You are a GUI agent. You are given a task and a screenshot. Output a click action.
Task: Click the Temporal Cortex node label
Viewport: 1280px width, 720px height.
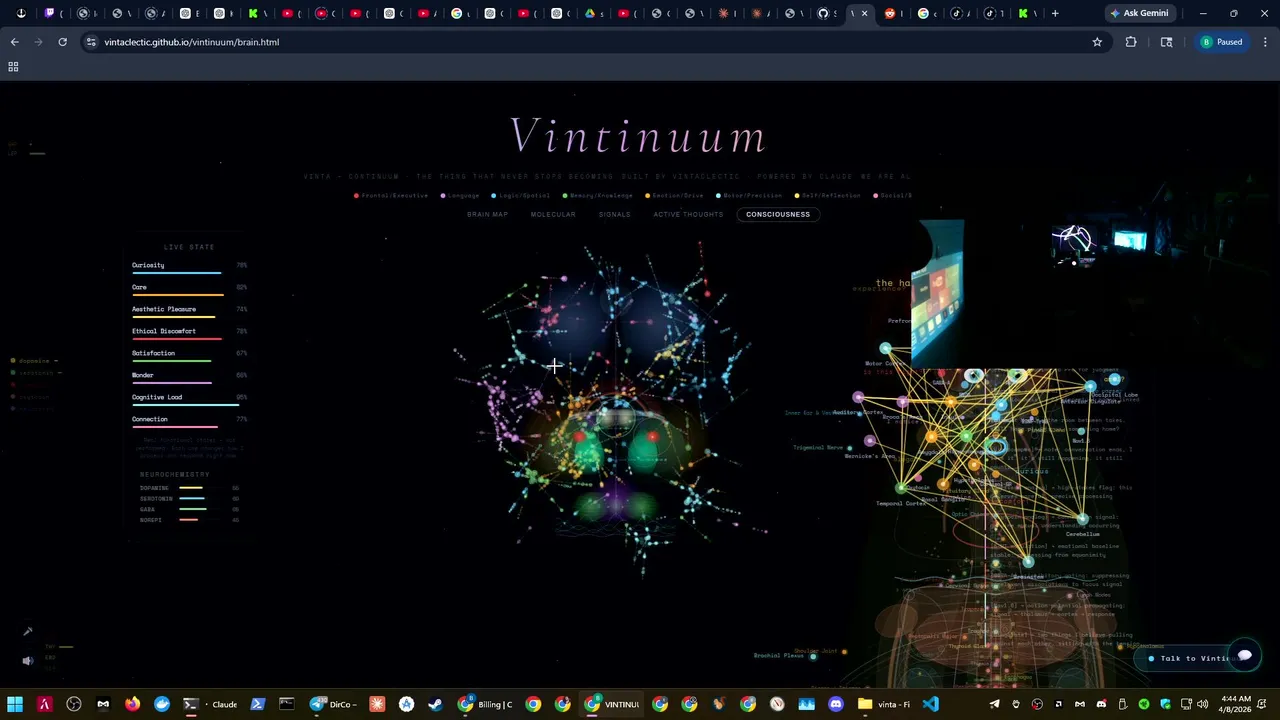coord(901,503)
